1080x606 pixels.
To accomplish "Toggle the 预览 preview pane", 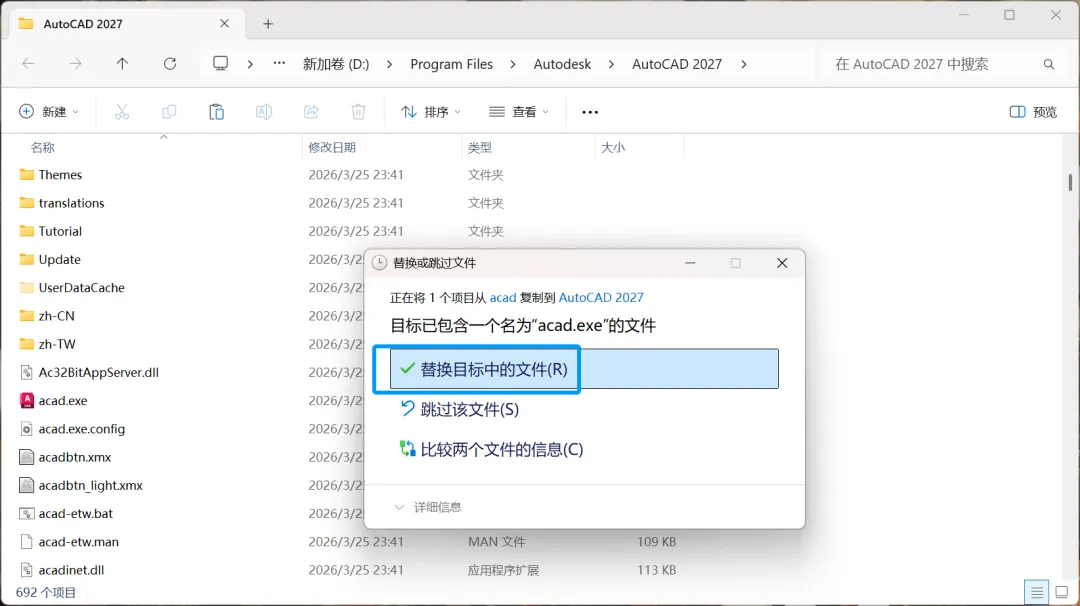I will coord(1033,112).
